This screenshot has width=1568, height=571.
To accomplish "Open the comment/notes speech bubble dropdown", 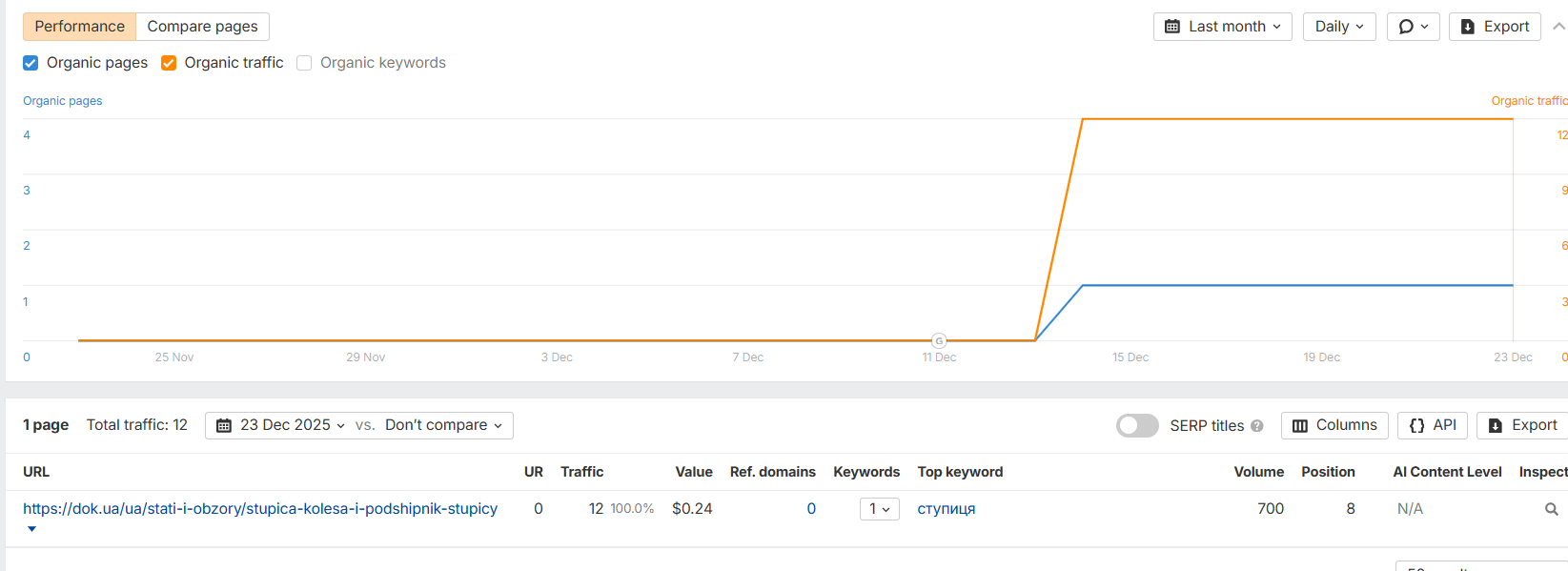I will (x=1413, y=27).
